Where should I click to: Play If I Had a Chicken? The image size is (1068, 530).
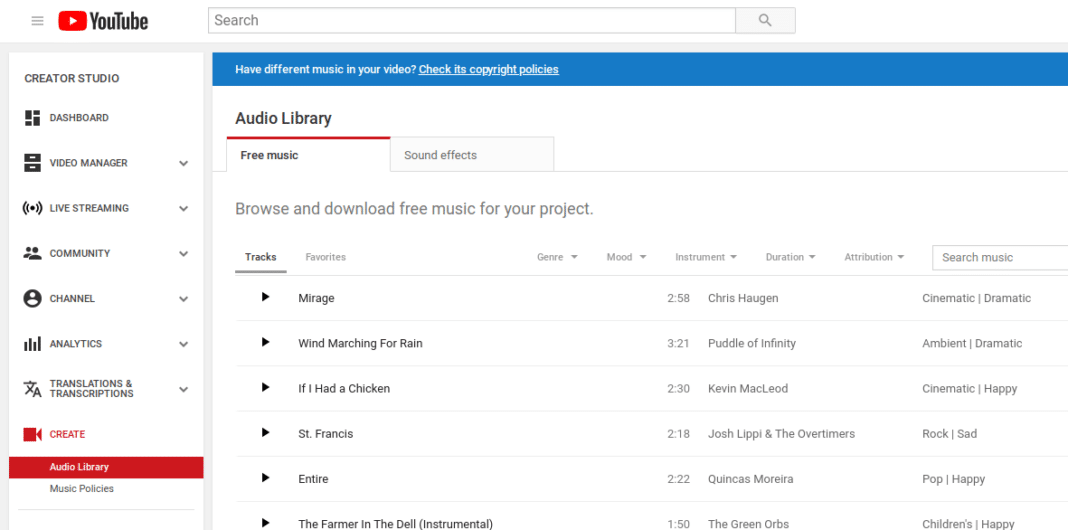[266, 387]
